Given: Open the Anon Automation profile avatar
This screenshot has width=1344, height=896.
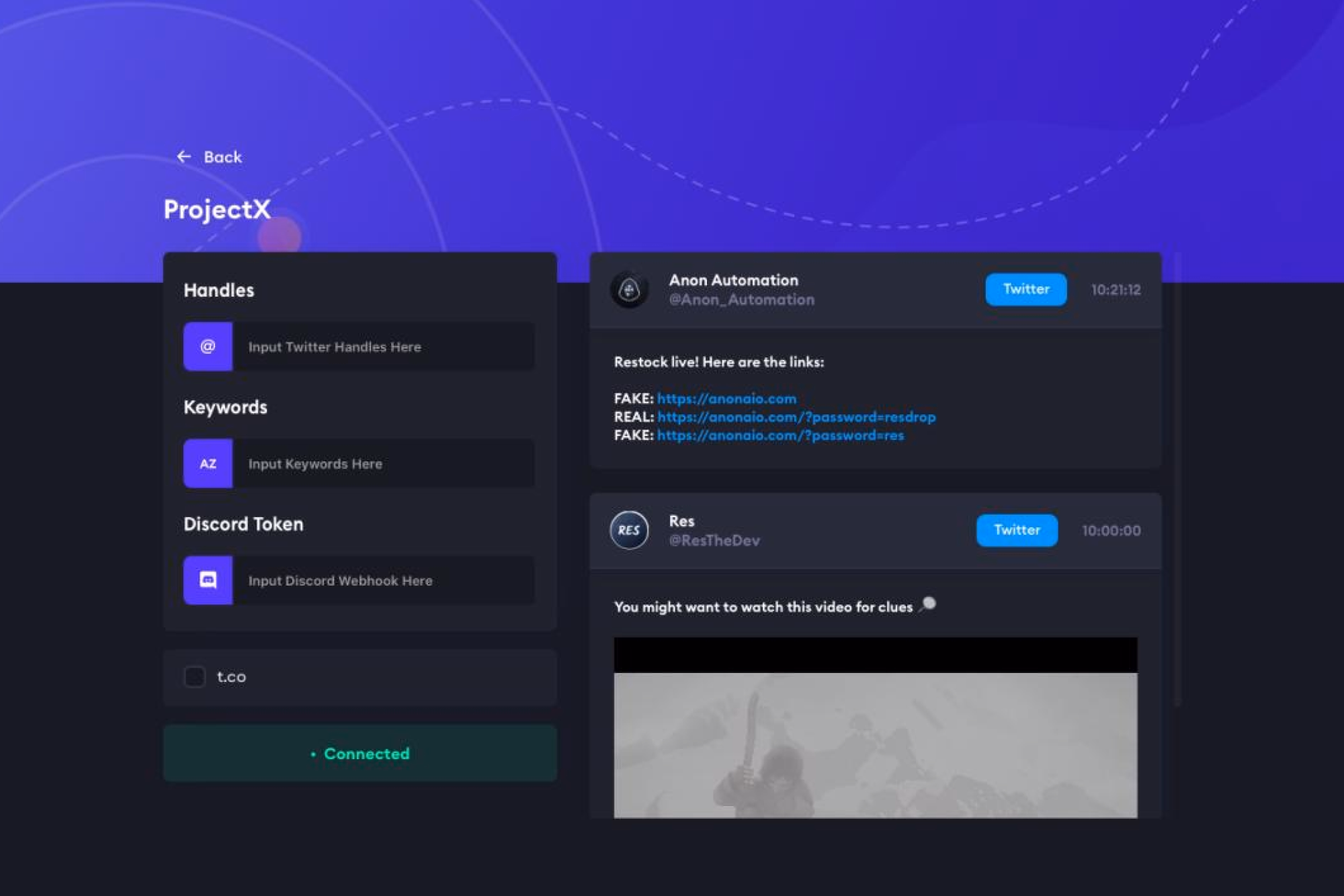Looking at the screenshot, I should [629, 289].
